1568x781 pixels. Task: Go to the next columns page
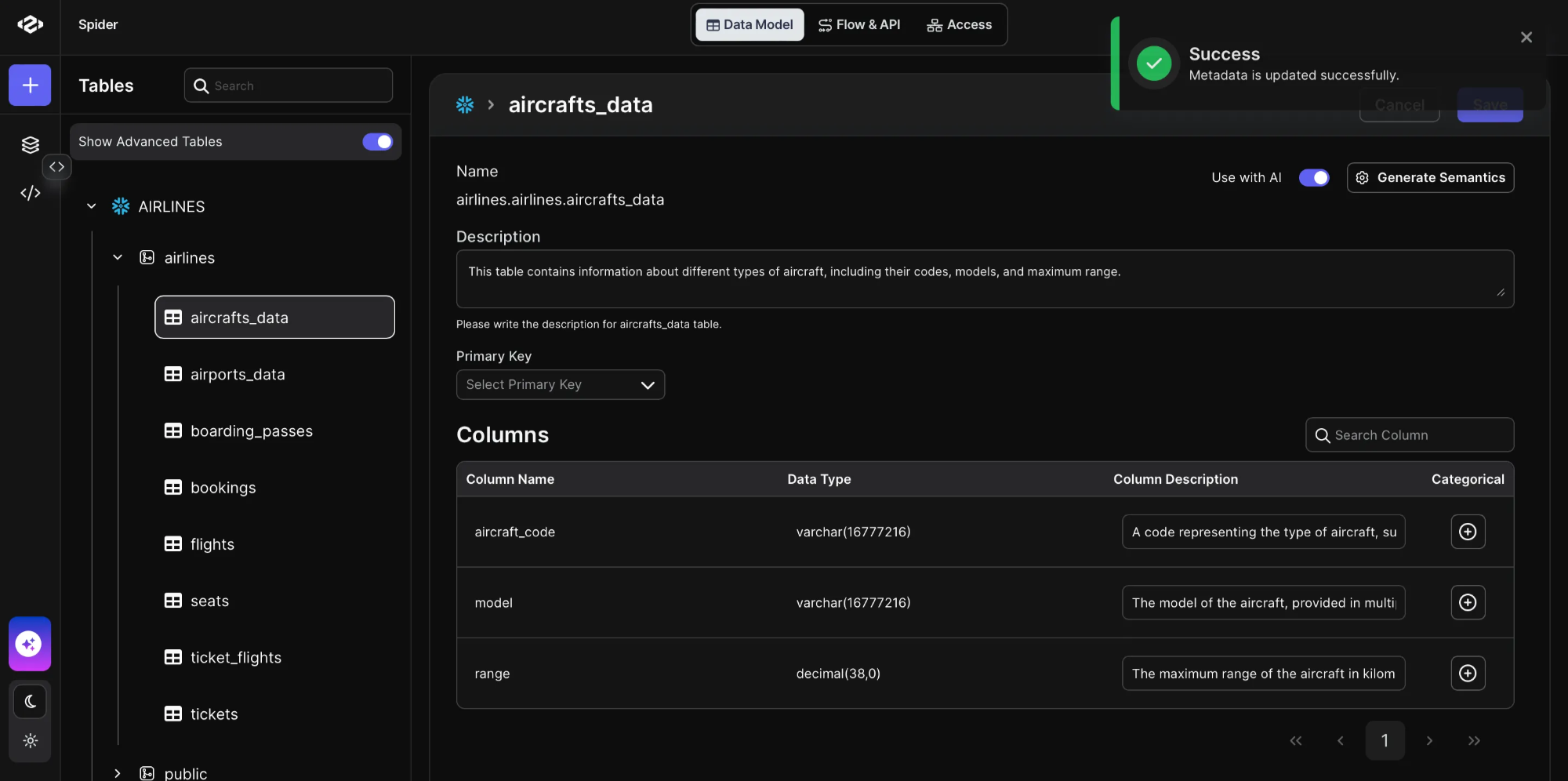click(x=1429, y=741)
